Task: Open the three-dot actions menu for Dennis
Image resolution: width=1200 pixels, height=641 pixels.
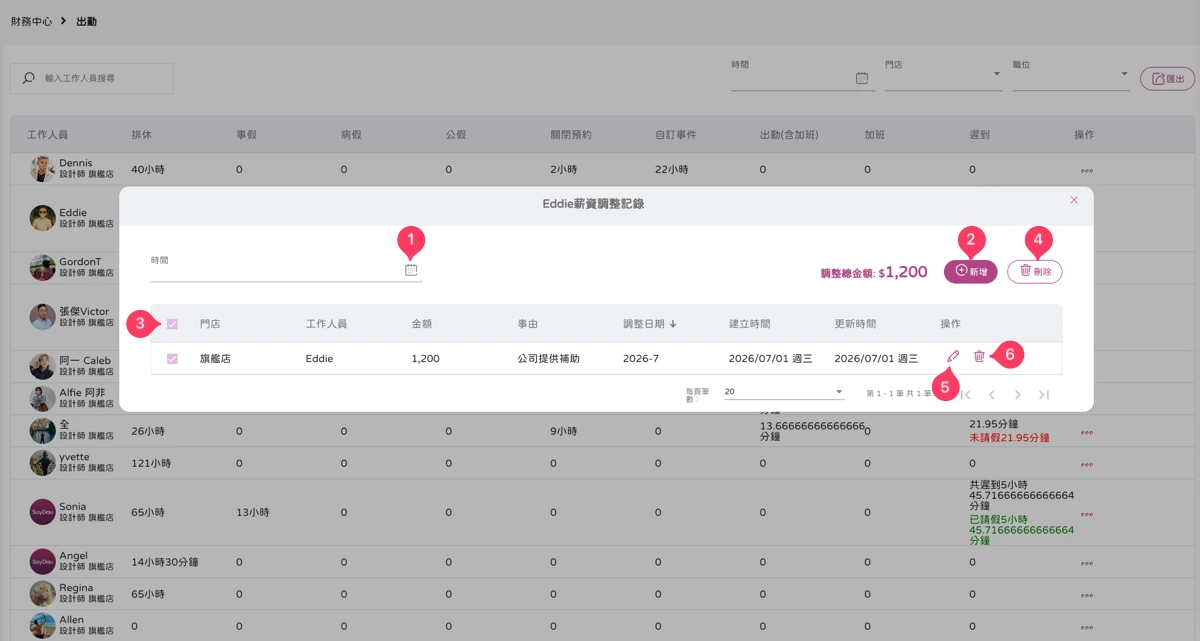Action: pos(1086,171)
